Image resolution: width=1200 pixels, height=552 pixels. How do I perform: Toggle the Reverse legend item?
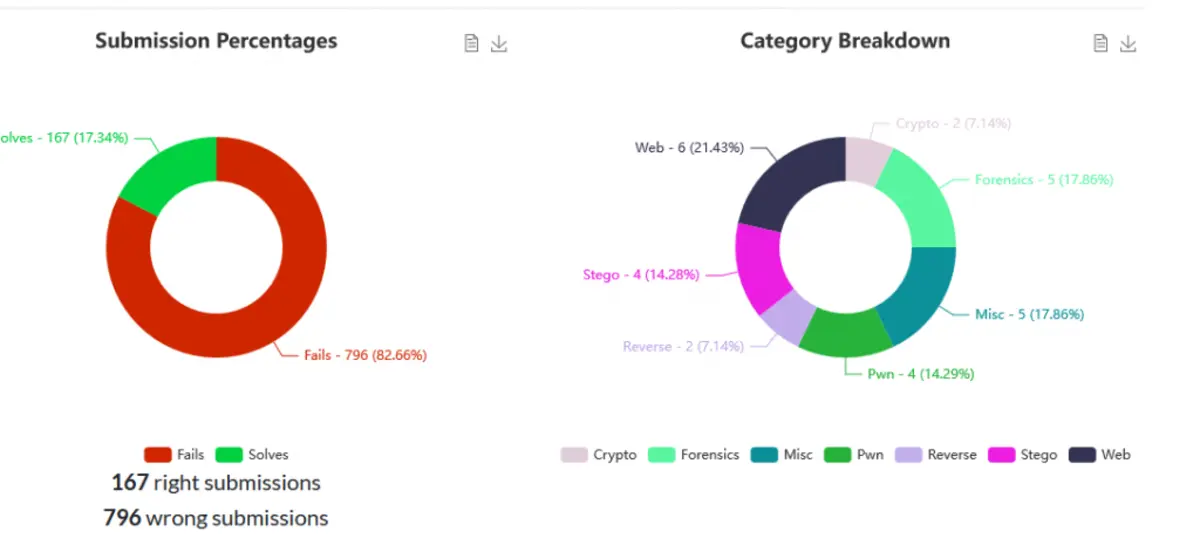(936, 454)
